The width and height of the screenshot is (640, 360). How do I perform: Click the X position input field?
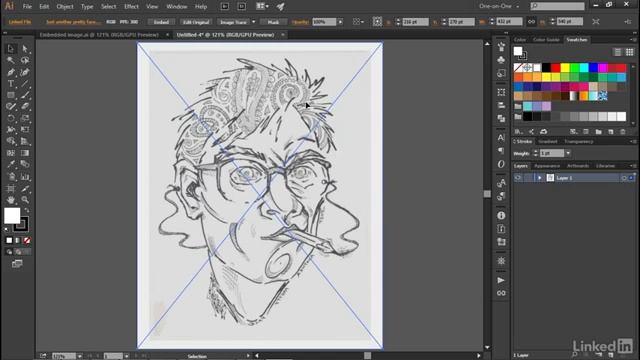pyautogui.click(x=416, y=22)
